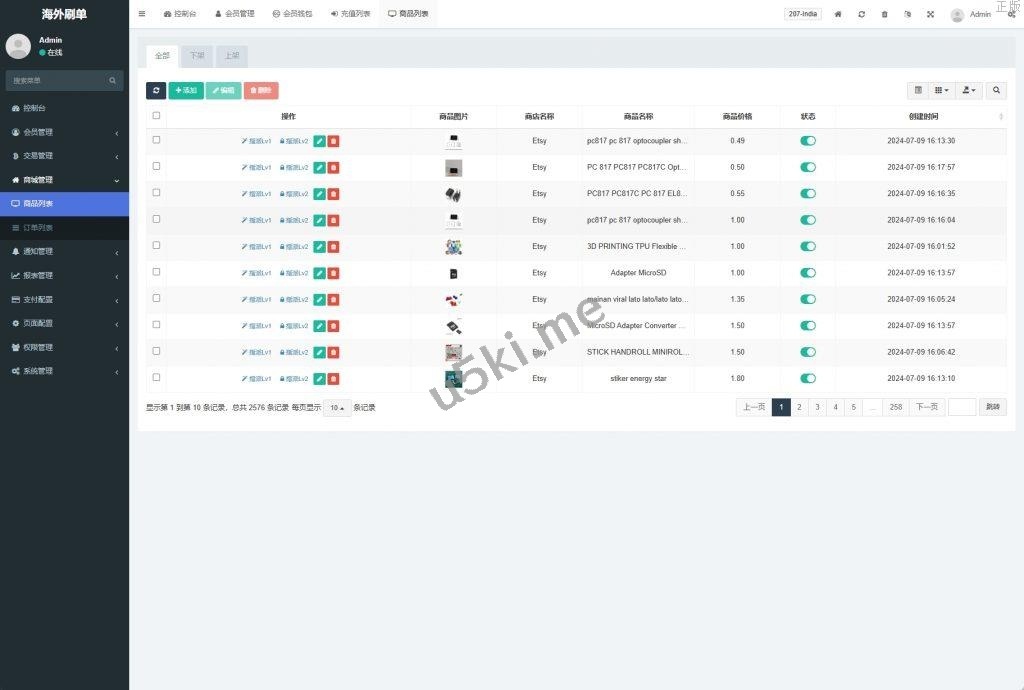The height and width of the screenshot is (690, 1024).
Task: Click the hamburger sidebar toggle icon
Action: 142,14
